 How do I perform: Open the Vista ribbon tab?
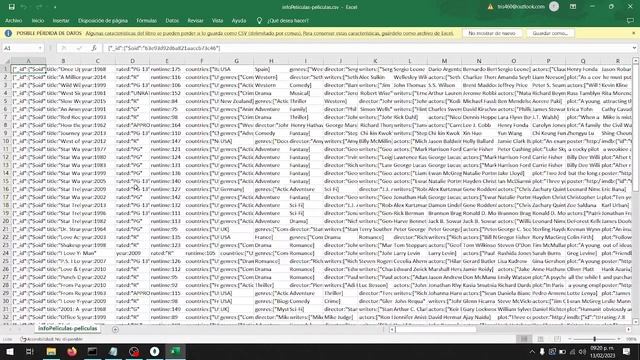tap(218, 20)
